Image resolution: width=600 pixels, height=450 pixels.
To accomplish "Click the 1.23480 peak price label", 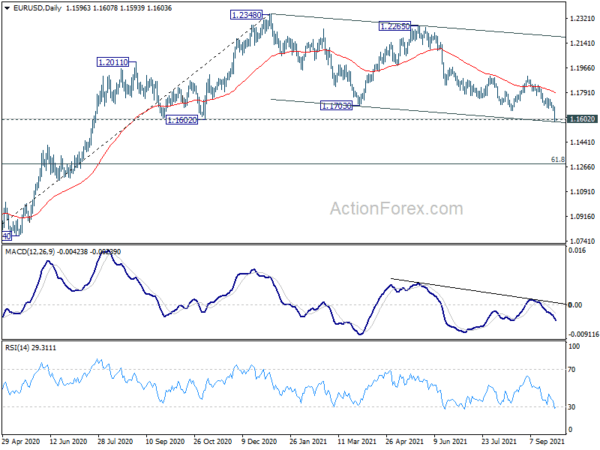I will point(246,15).
